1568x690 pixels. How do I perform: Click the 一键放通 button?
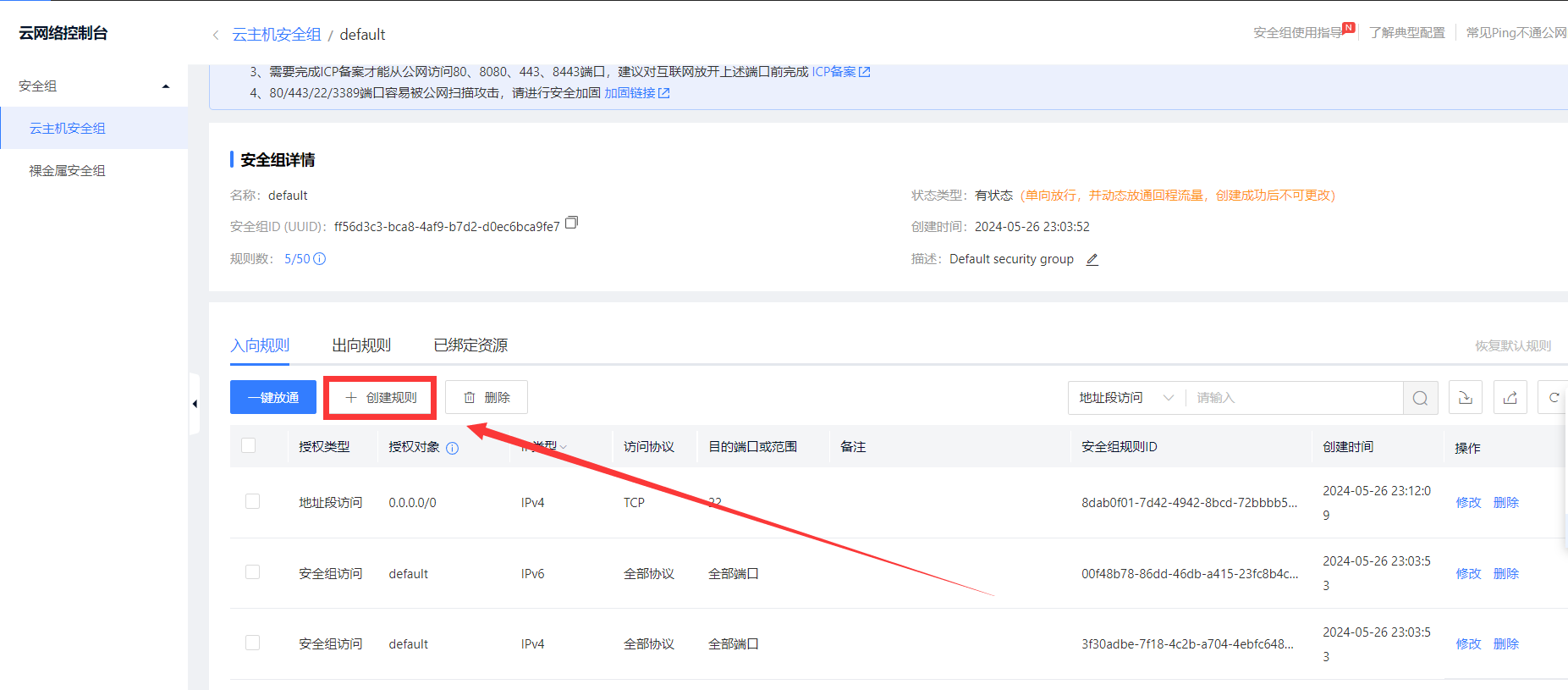pyautogui.click(x=273, y=397)
